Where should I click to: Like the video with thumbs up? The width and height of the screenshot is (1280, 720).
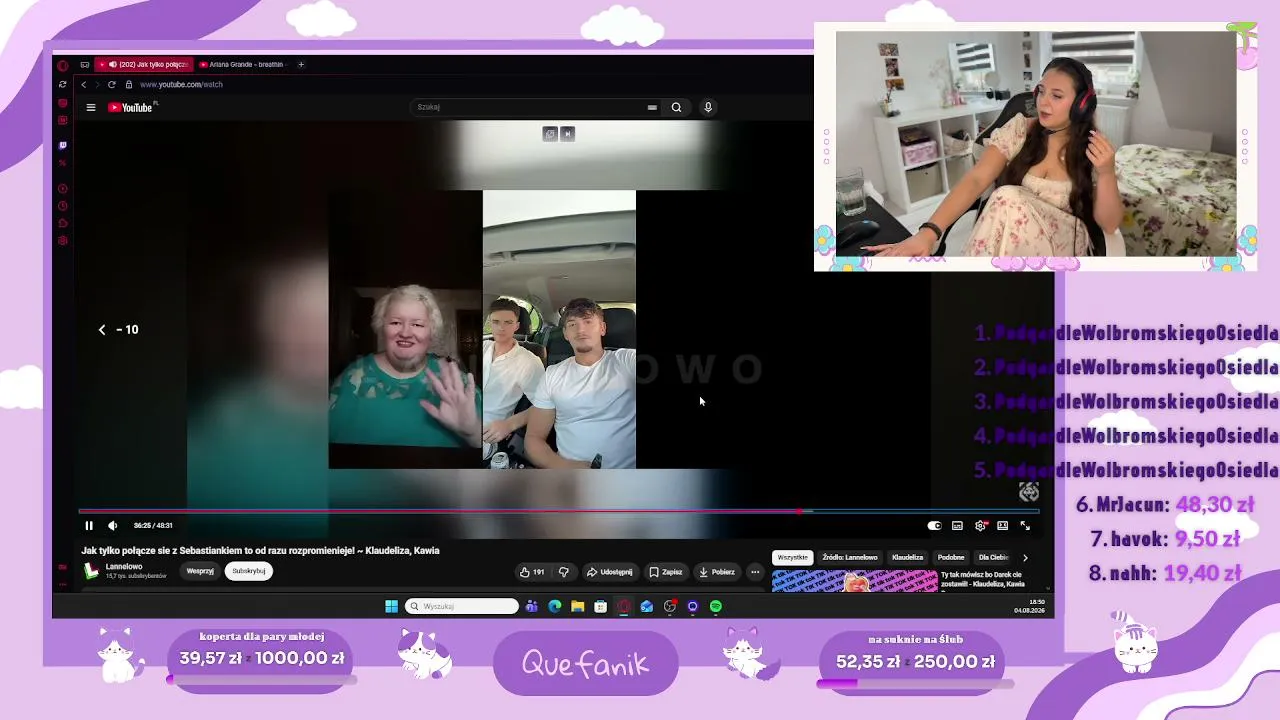point(532,572)
